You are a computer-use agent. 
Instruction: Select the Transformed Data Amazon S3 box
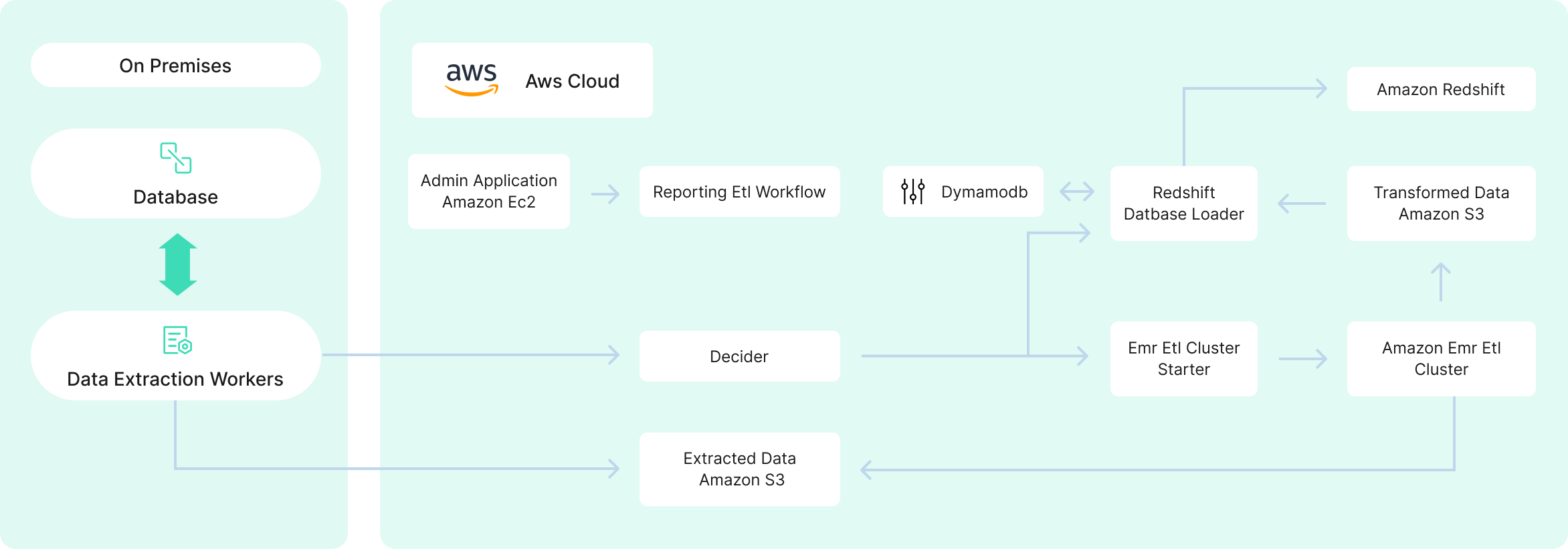coord(1442,204)
